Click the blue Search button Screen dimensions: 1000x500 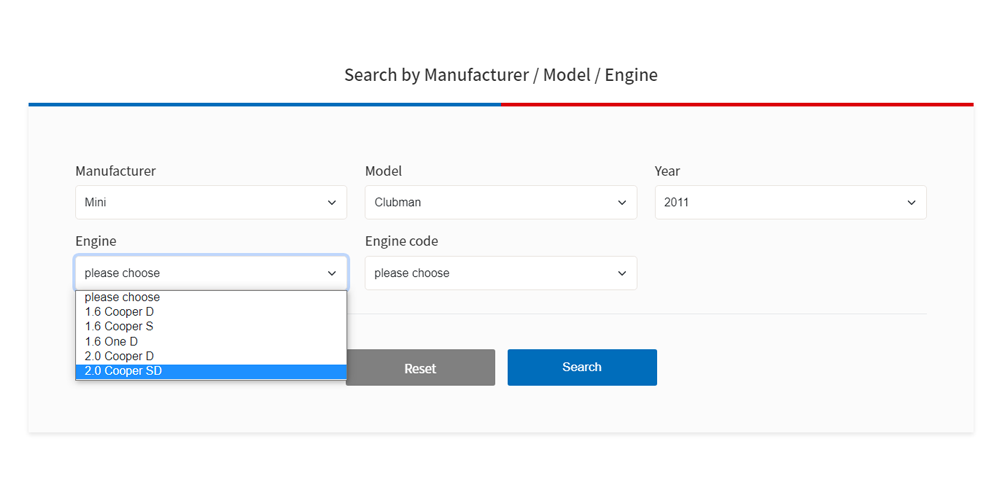pyautogui.click(x=582, y=367)
